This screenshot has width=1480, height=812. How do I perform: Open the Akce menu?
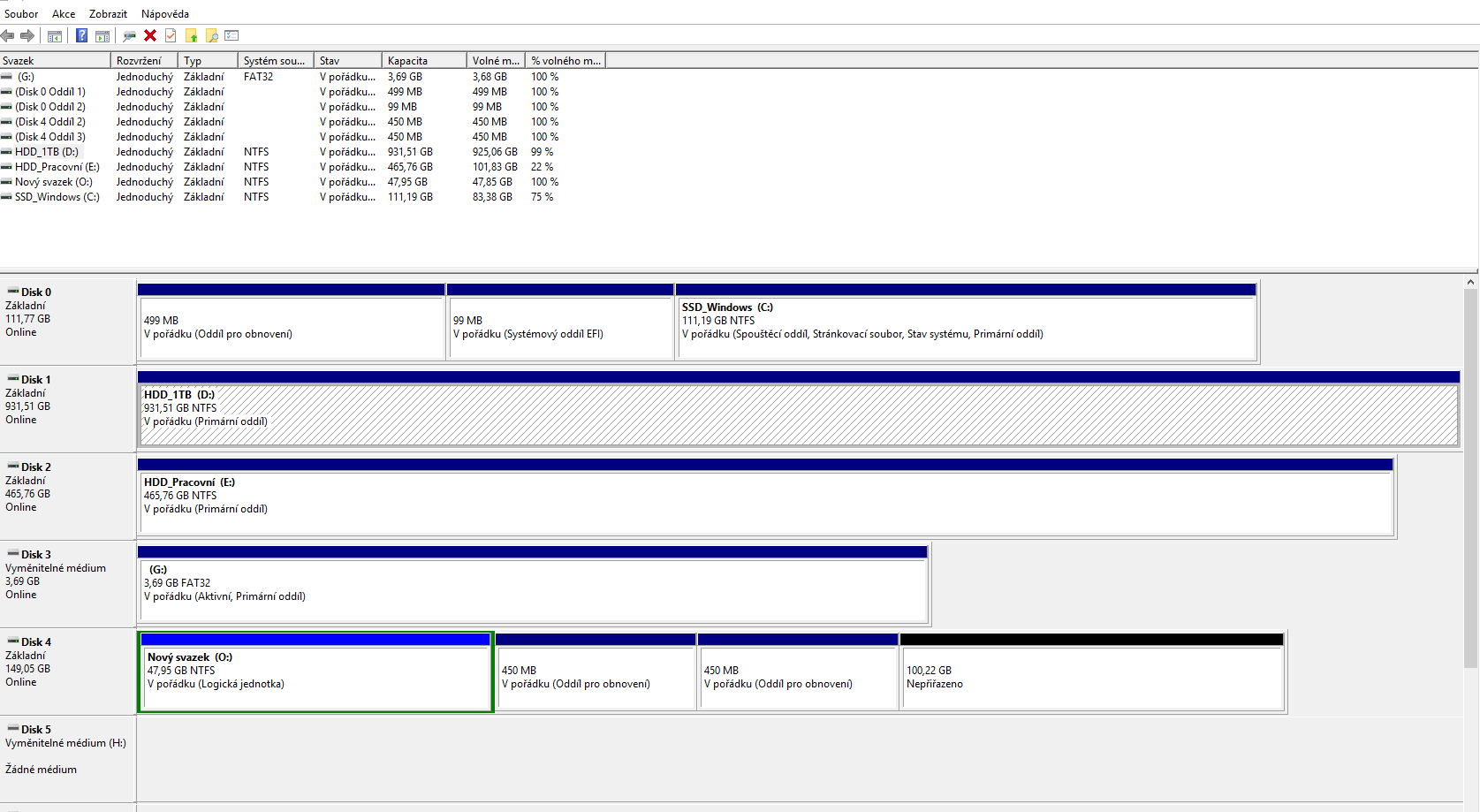[64, 13]
